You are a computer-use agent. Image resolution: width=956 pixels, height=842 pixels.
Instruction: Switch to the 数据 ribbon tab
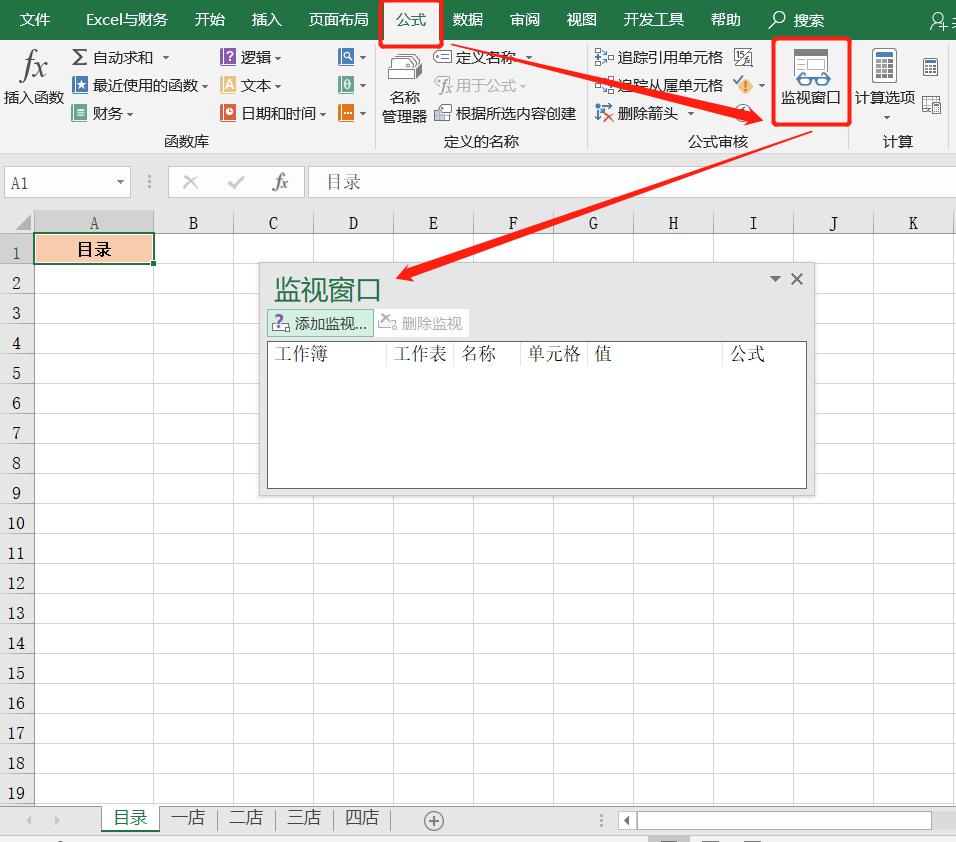point(467,18)
